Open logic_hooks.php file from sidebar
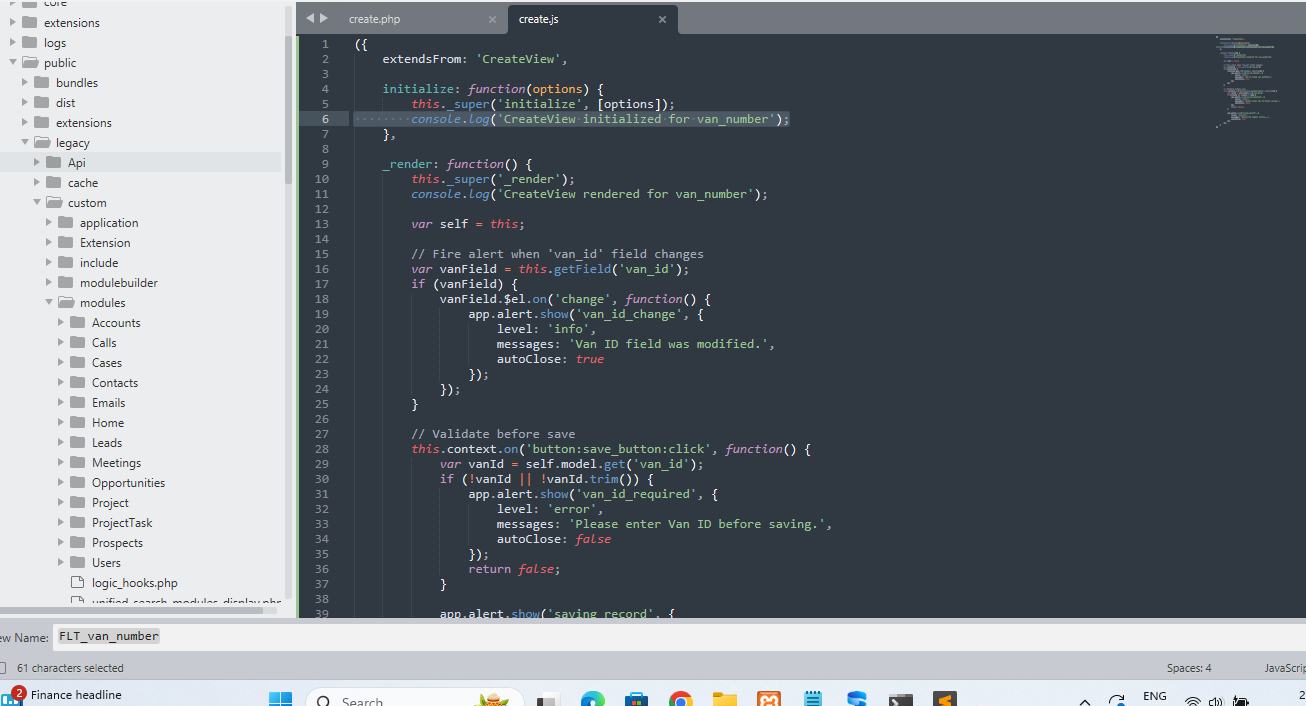 click(x=134, y=583)
